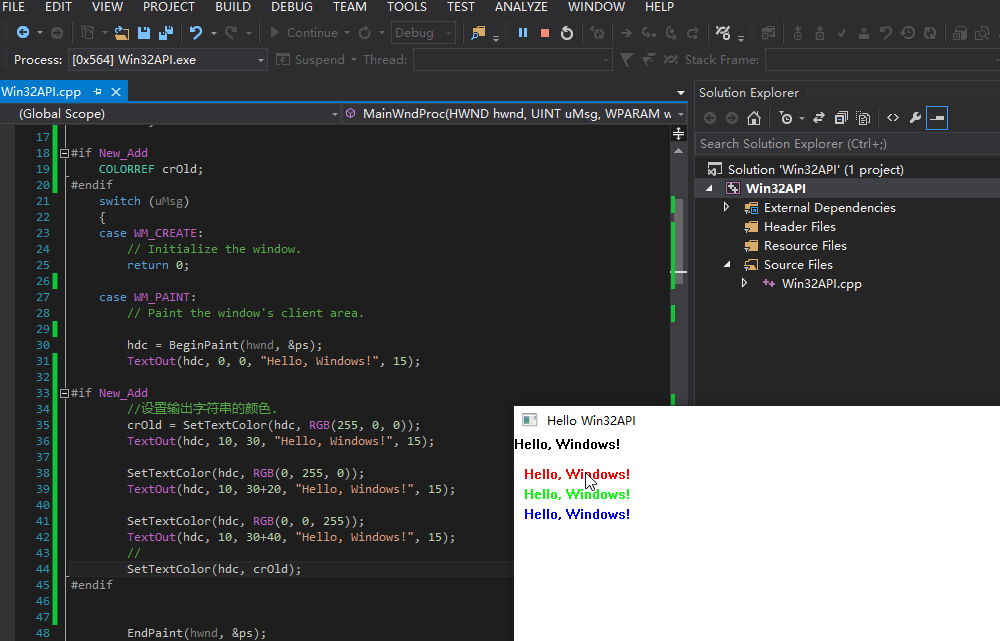Click the Collapse All icon in Solution Explorer
The height and width of the screenshot is (641, 1000).
pos(841,117)
